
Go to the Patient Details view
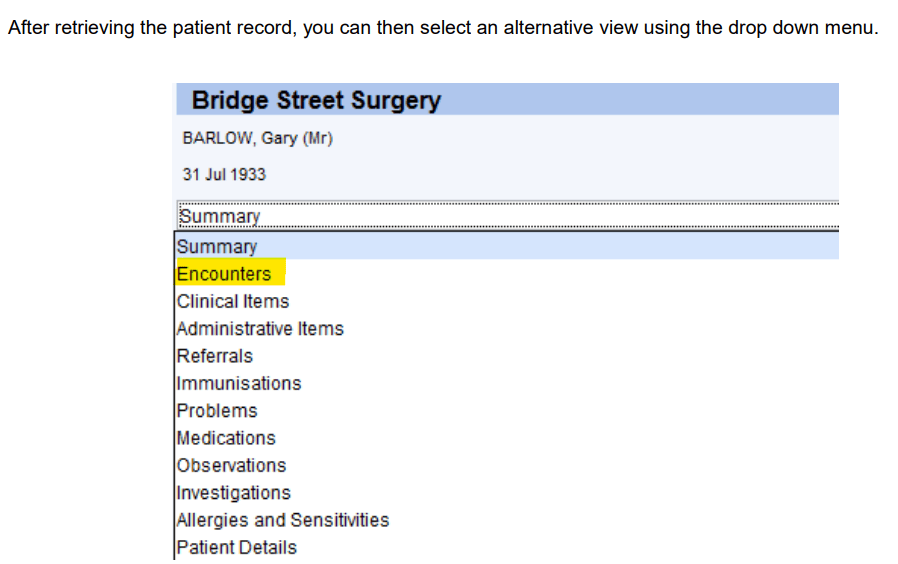(237, 547)
